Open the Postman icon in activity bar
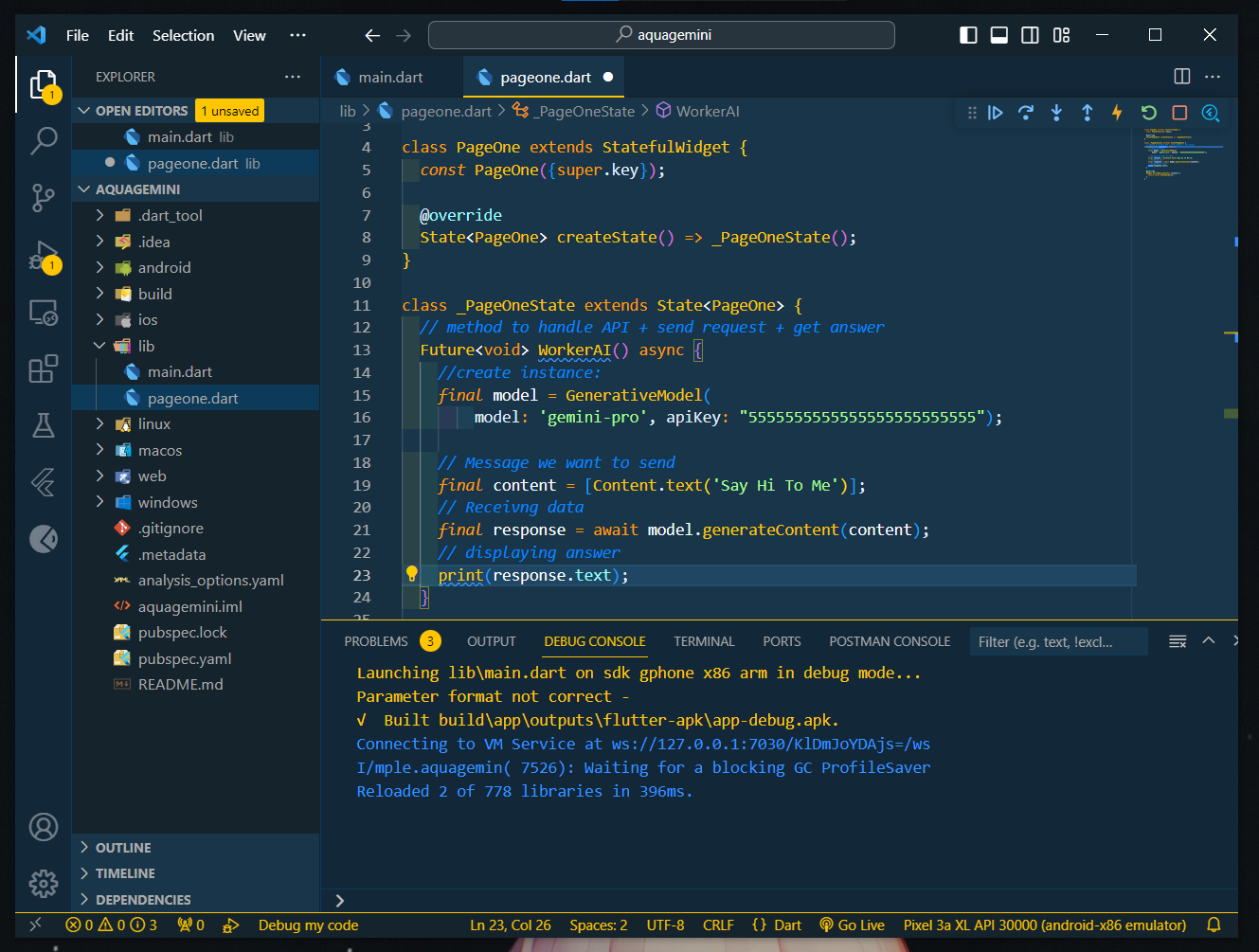 tap(44, 539)
